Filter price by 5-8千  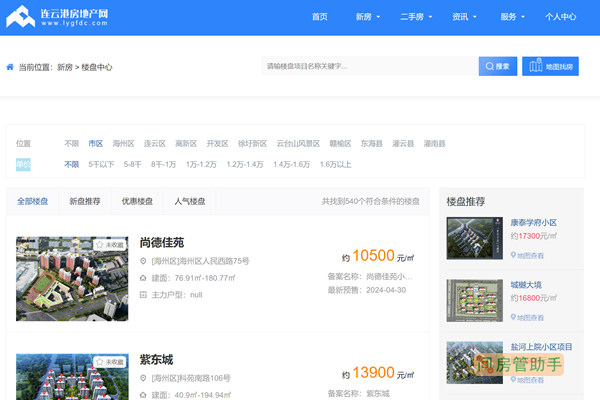[132, 165]
